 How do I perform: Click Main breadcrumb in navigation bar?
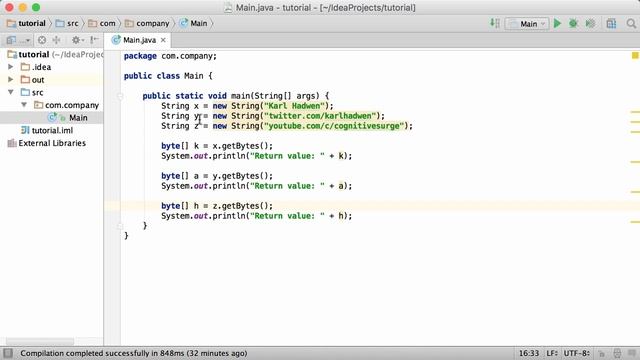(194, 23)
